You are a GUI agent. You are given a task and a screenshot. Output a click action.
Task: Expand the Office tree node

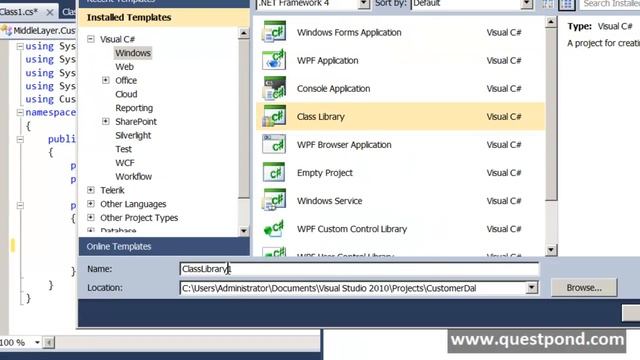pyautogui.click(x=105, y=80)
